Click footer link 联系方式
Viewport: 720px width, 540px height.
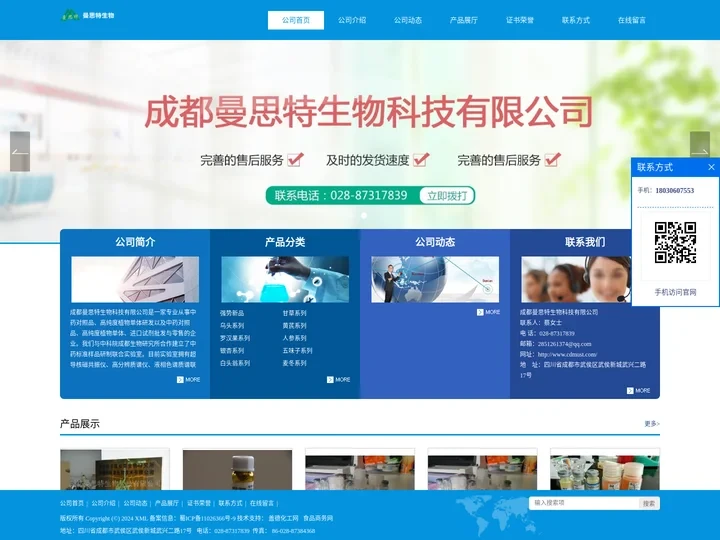pos(231,503)
